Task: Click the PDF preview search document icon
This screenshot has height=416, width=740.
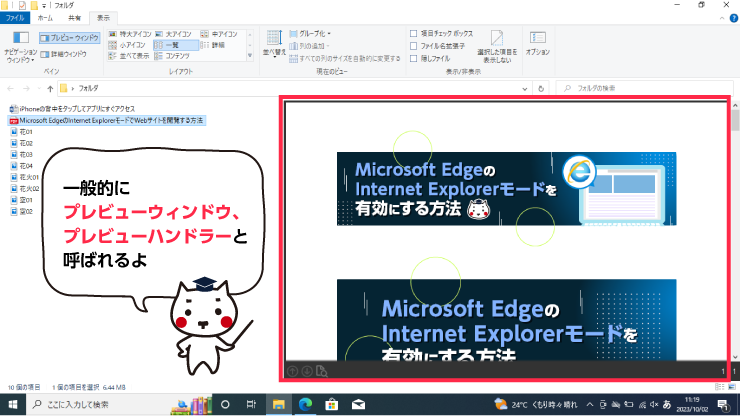Action: (321, 371)
